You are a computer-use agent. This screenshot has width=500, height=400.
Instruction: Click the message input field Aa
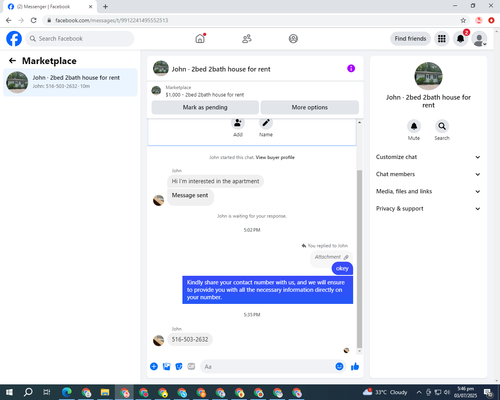[267, 367]
